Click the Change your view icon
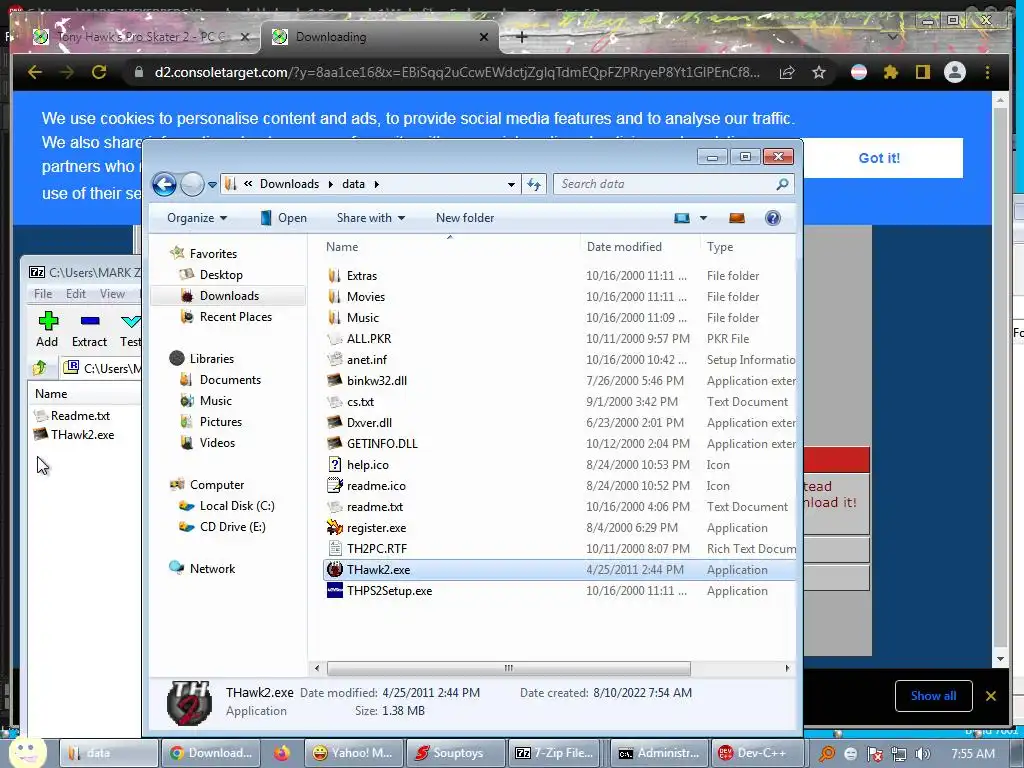This screenshot has height=768, width=1024. [682, 218]
